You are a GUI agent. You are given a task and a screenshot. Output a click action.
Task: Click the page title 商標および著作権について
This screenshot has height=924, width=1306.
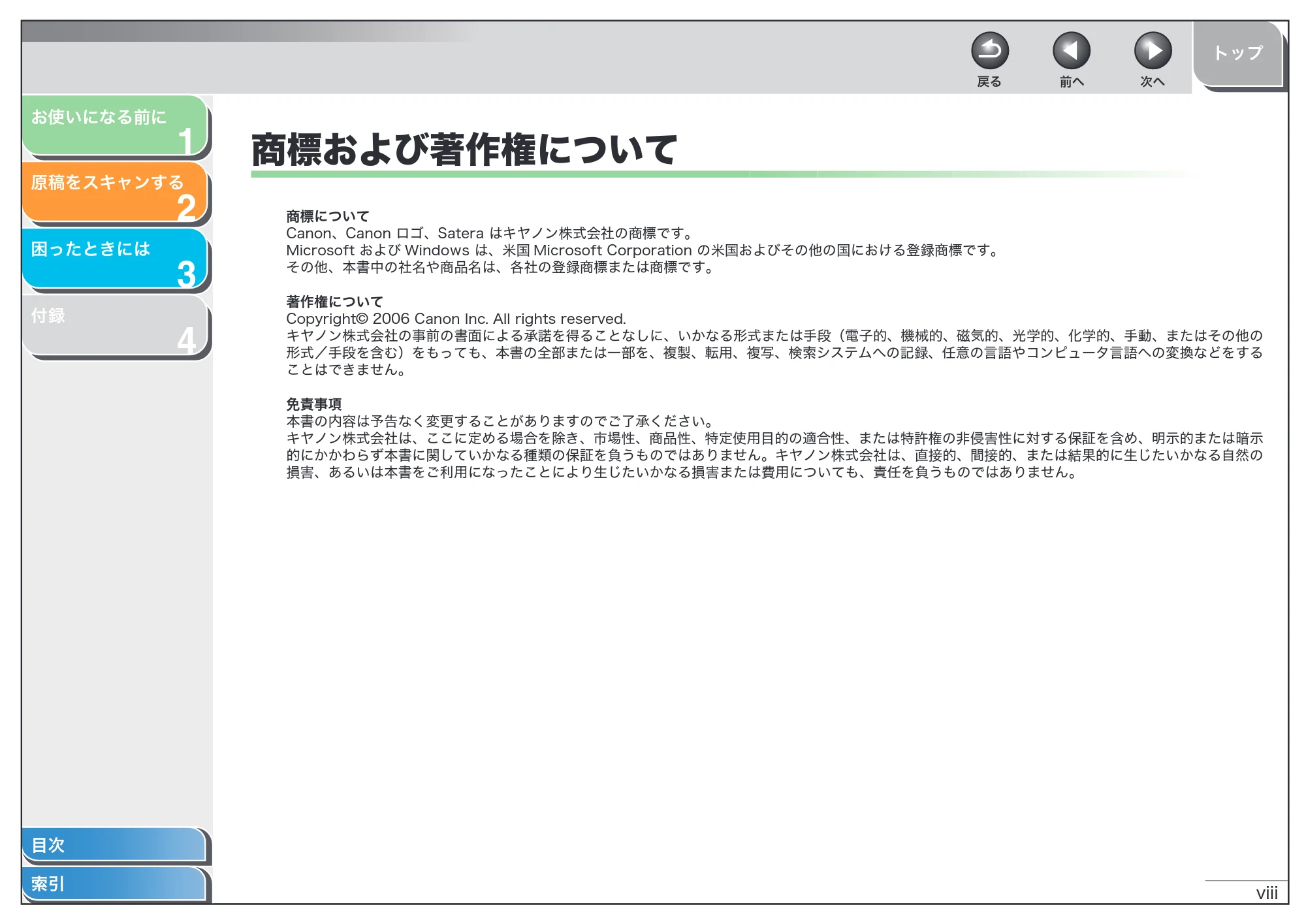point(464,150)
